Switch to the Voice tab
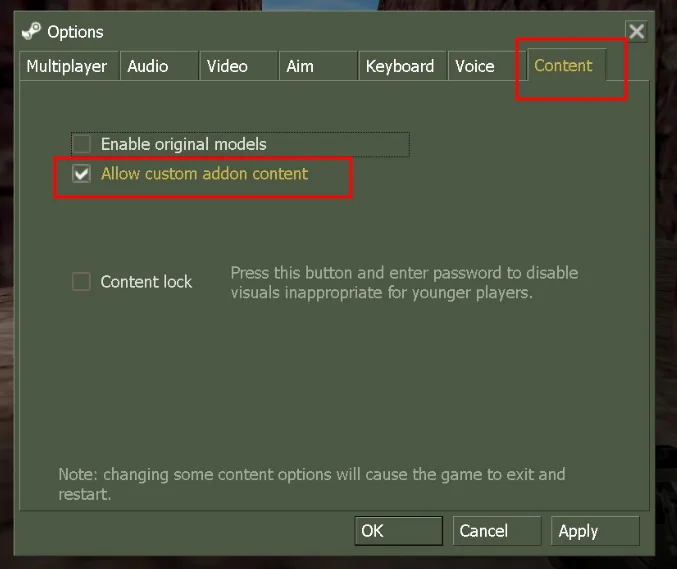 pyautogui.click(x=487, y=66)
